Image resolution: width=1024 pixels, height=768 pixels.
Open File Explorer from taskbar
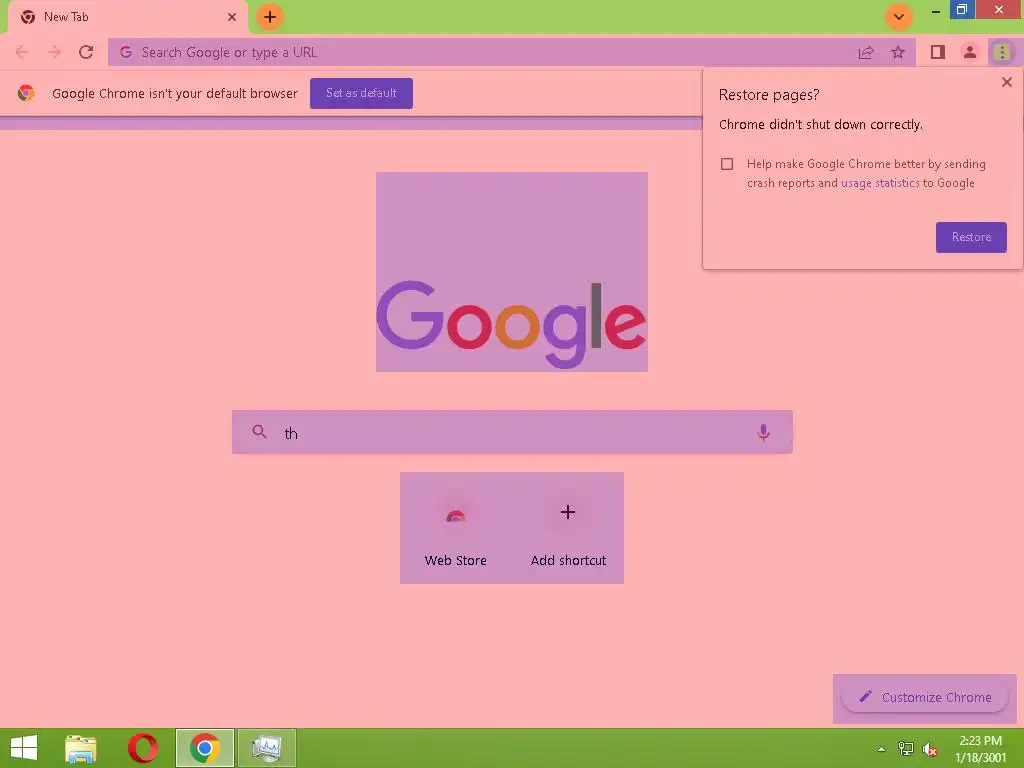81,748
